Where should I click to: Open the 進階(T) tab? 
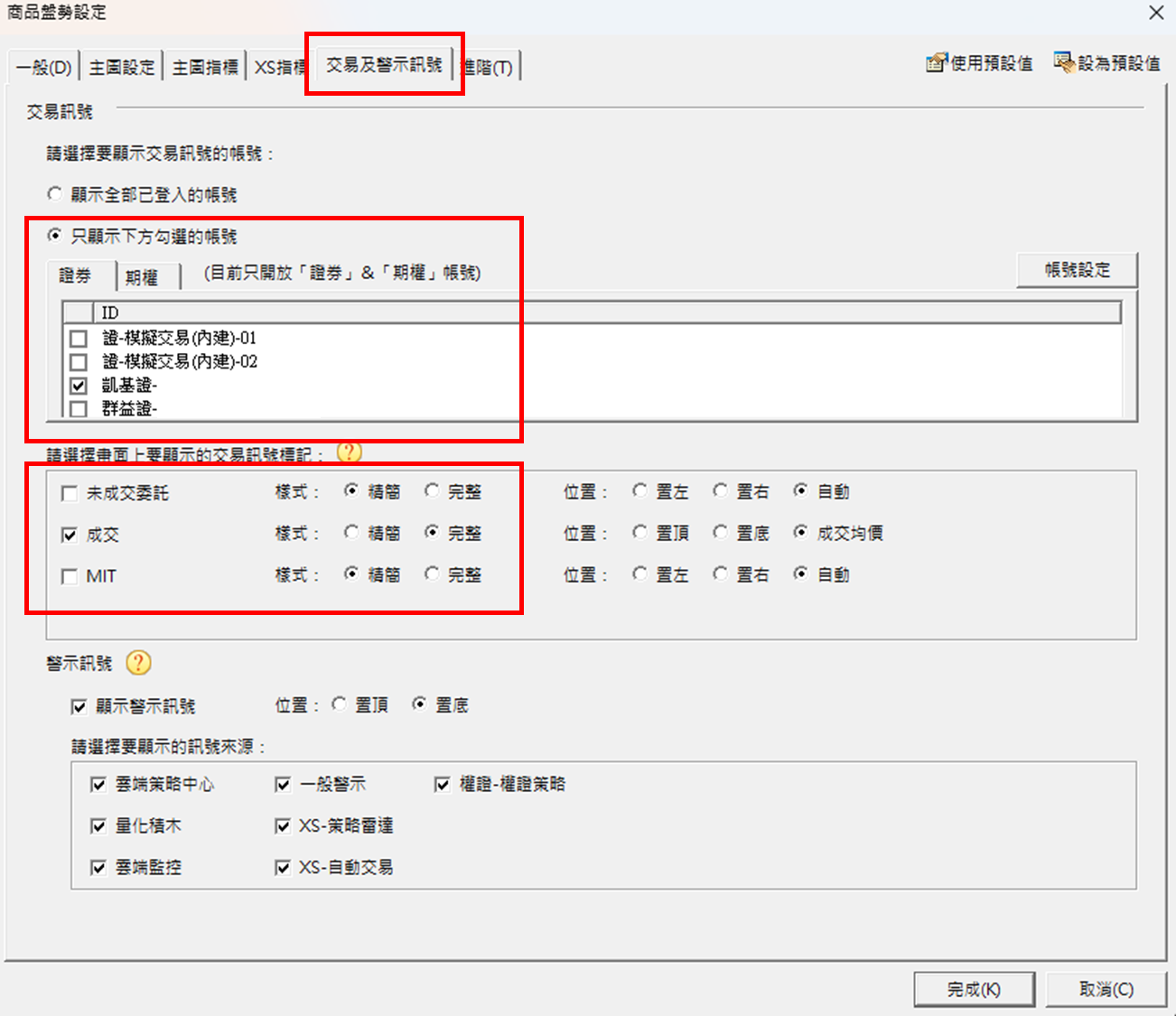click(489, 68)
